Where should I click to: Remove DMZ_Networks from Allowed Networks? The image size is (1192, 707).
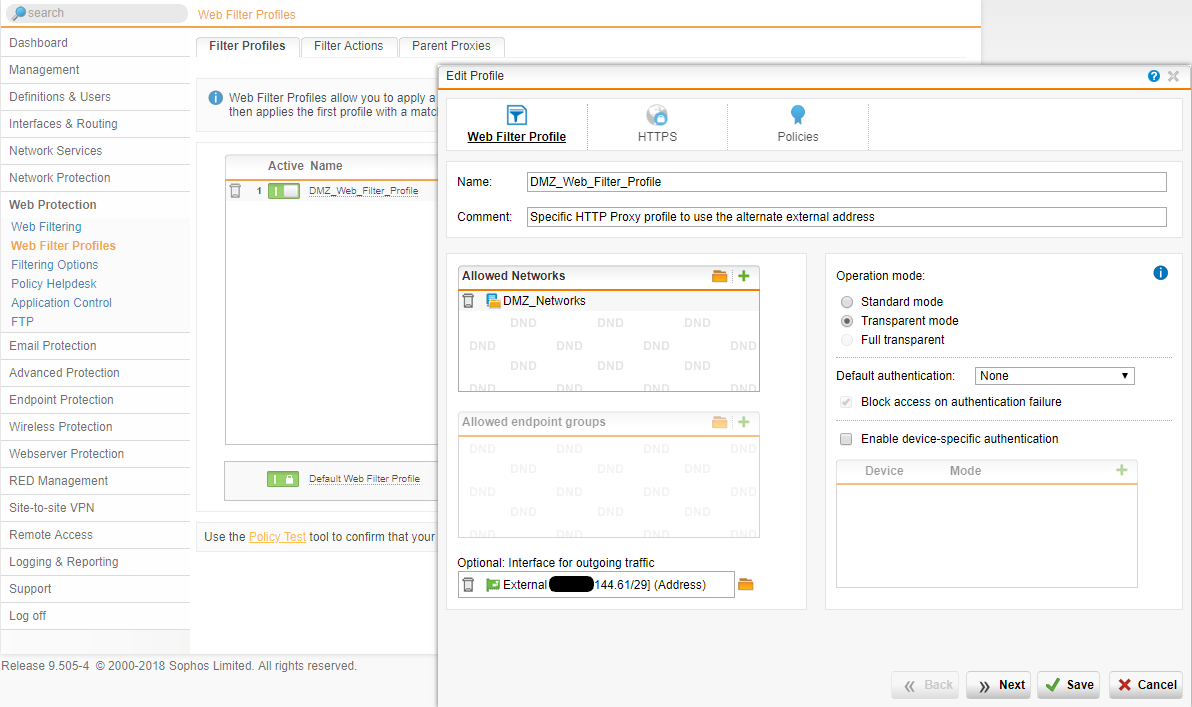(468, 301)
